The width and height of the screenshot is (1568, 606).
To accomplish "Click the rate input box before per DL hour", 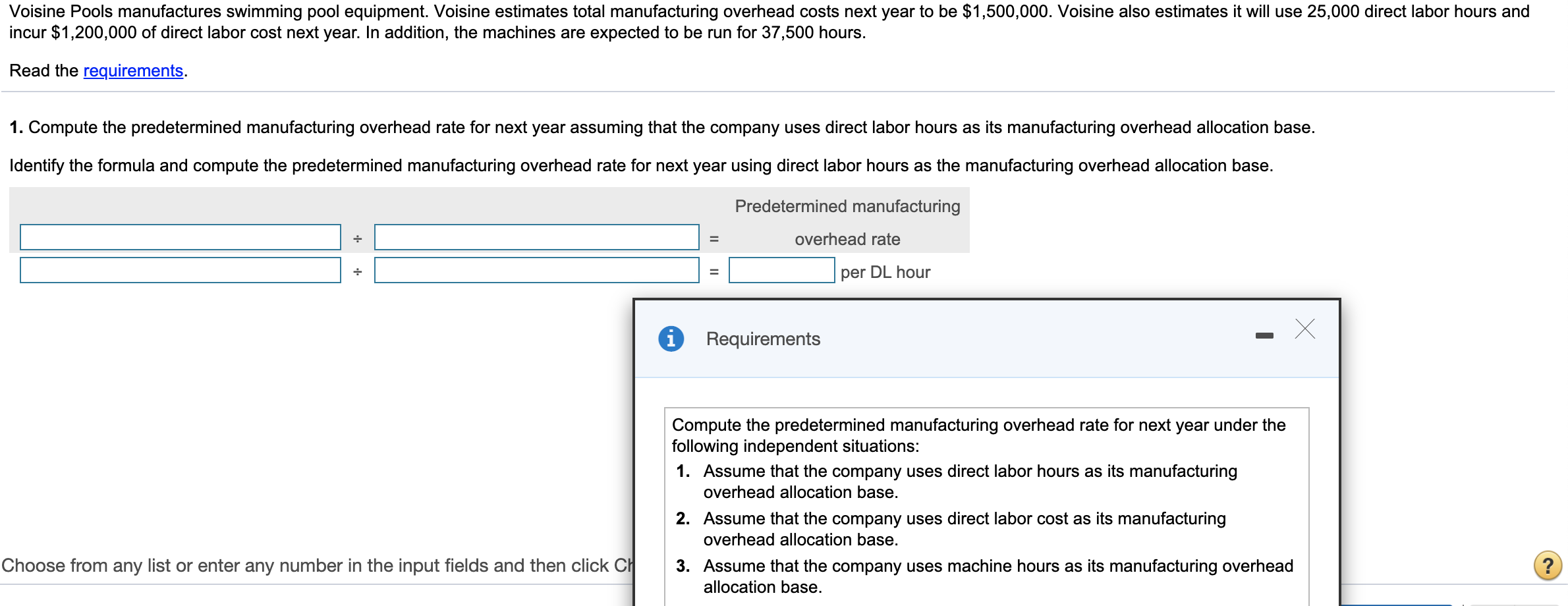I will pos(781,271).
